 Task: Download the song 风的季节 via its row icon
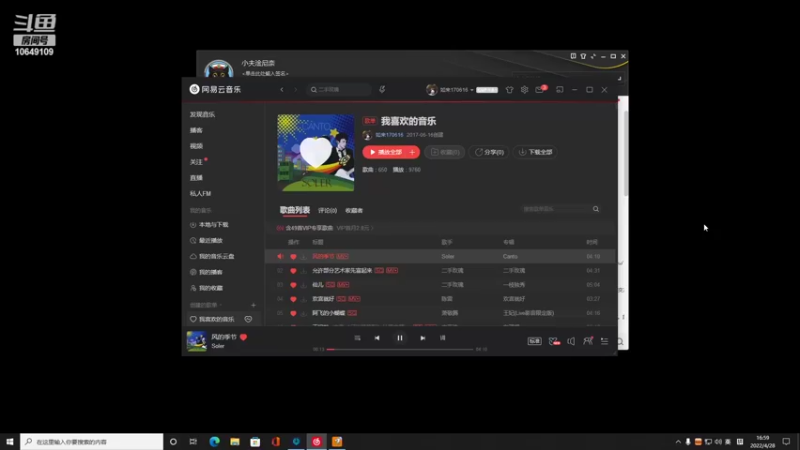[x=304, y=257]
